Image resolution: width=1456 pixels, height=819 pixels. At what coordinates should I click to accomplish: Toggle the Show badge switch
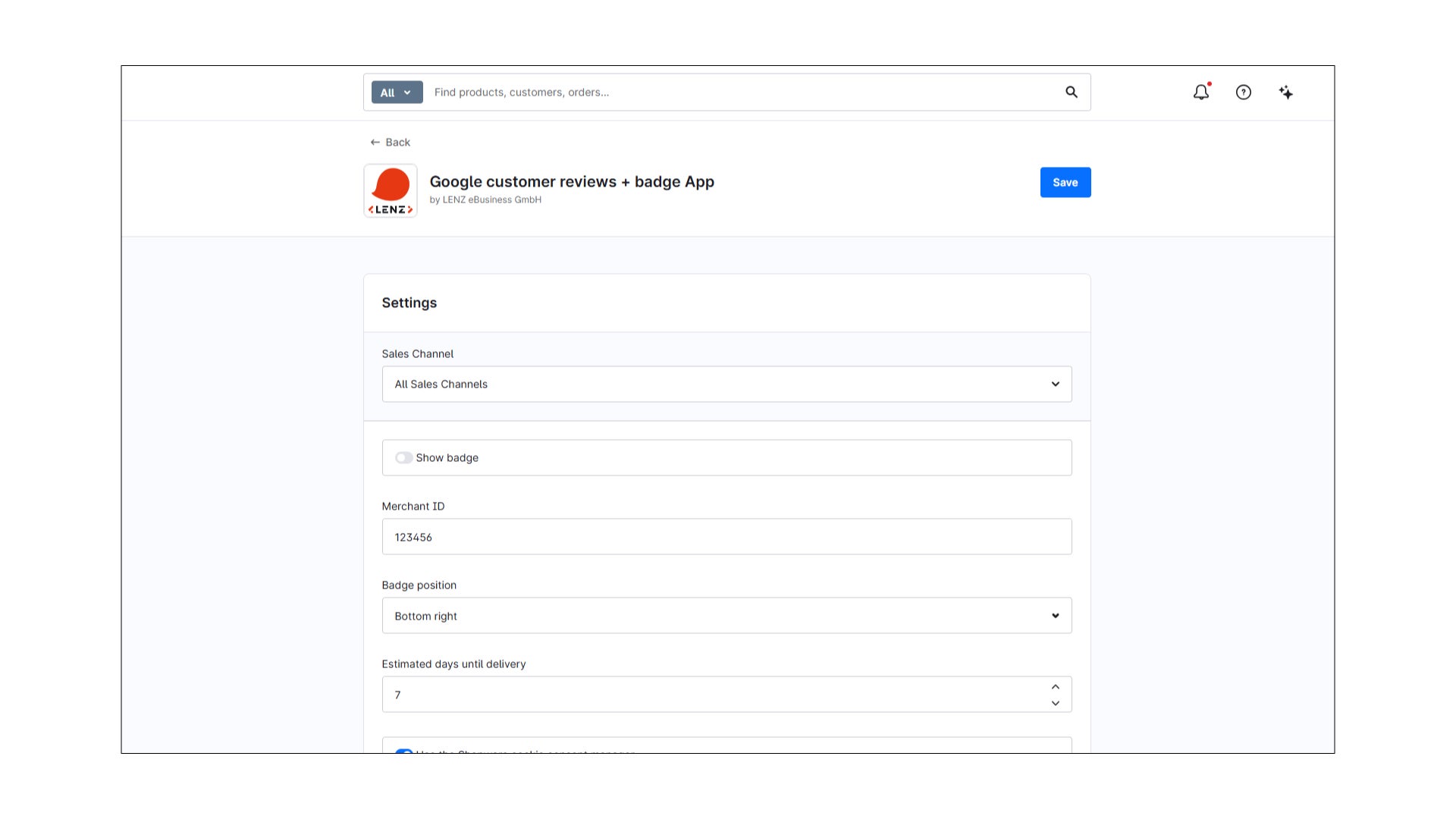(403, 457)
